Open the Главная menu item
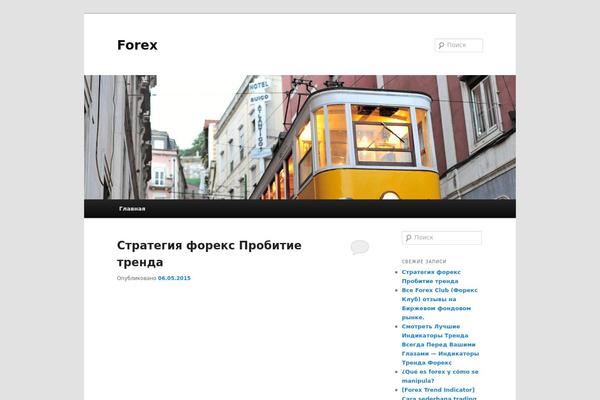The width and height of the screenshot is (600, 400). 132,209
